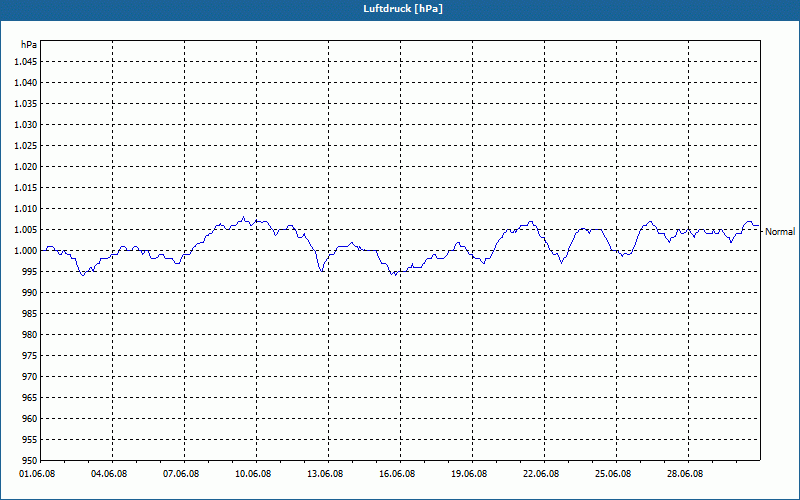This screenshot has height=500, width=800.
Task: Select the 955 y-axis label
Action: [30, 439]
